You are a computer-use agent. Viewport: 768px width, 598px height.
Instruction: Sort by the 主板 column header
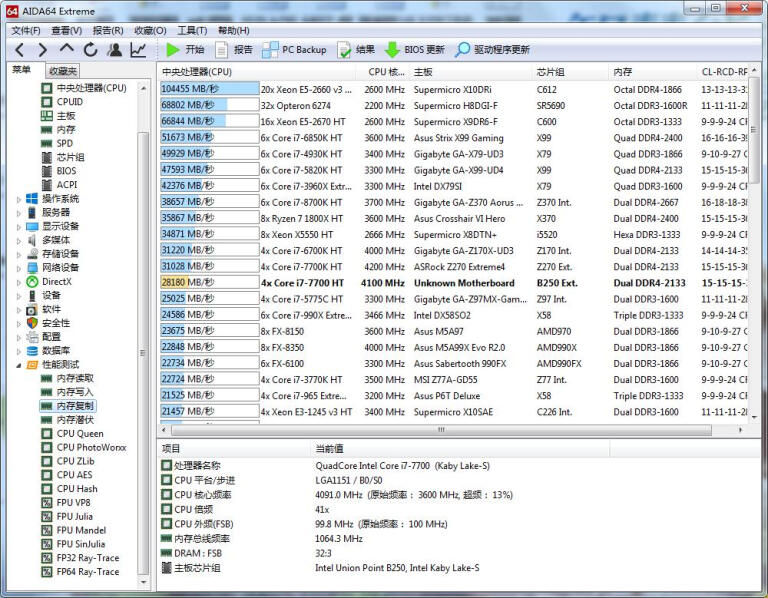tap(472, 72)
